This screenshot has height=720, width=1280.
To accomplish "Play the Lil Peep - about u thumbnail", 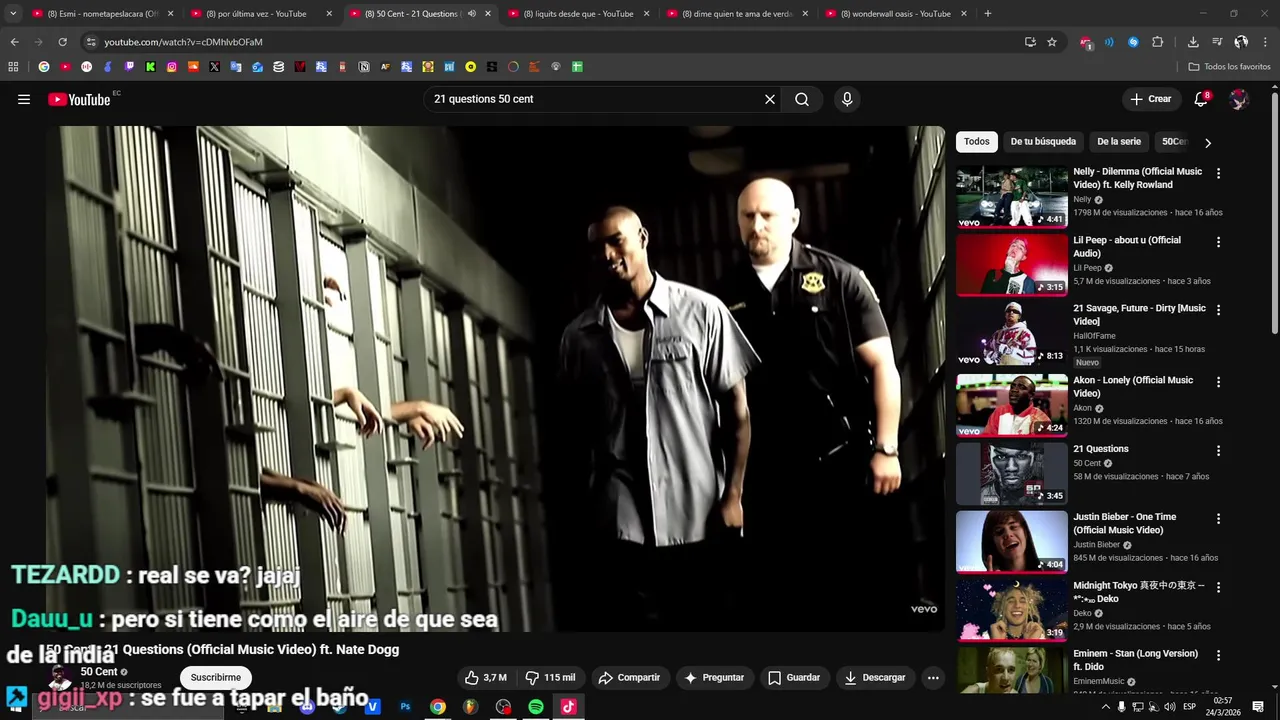I will click(1011, 265).
